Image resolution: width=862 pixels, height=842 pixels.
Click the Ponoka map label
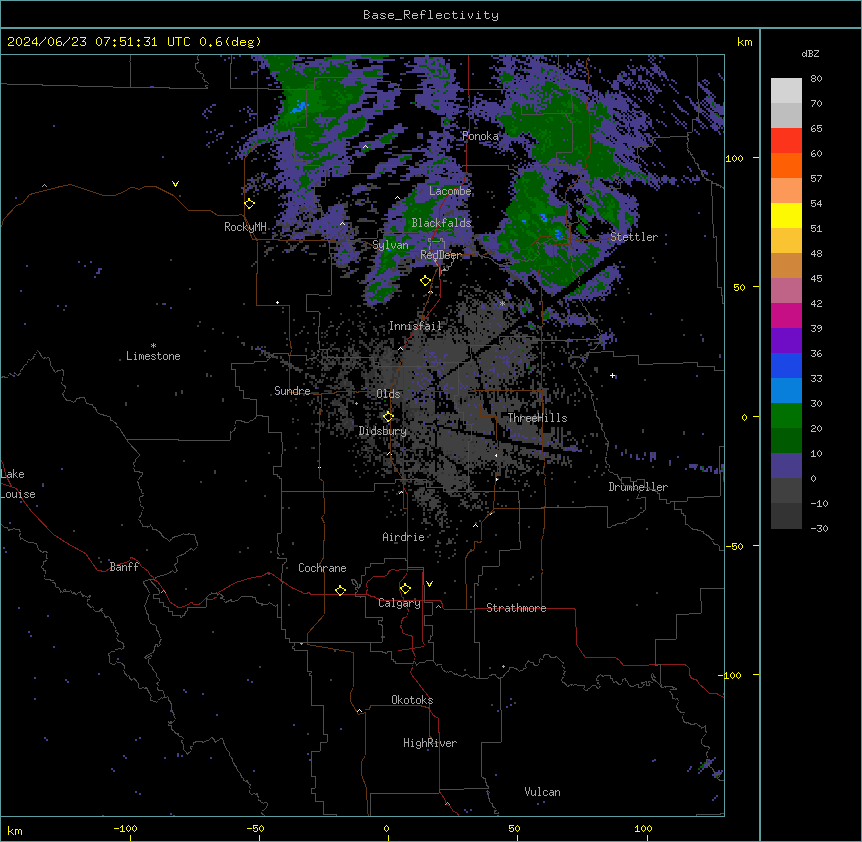[x=480, y=136]
